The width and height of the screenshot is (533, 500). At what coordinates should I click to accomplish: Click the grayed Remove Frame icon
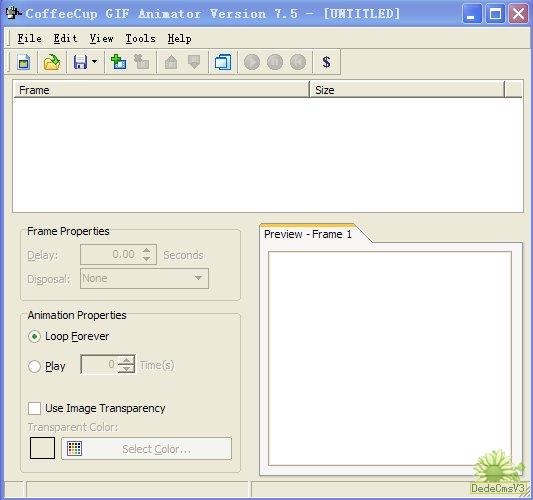coord(141,62)
